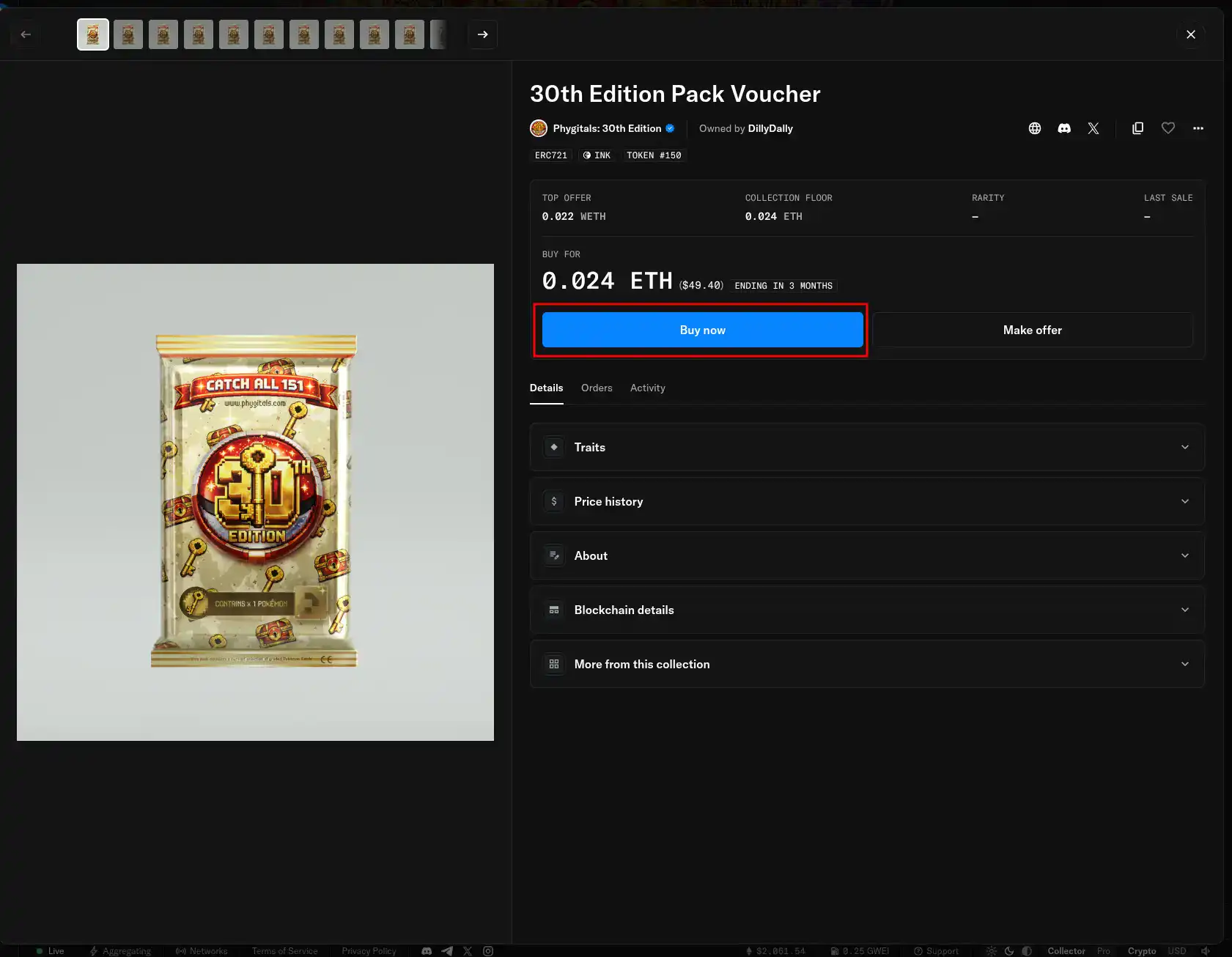Switch to Pro mode in footer

pos(1103,950)
